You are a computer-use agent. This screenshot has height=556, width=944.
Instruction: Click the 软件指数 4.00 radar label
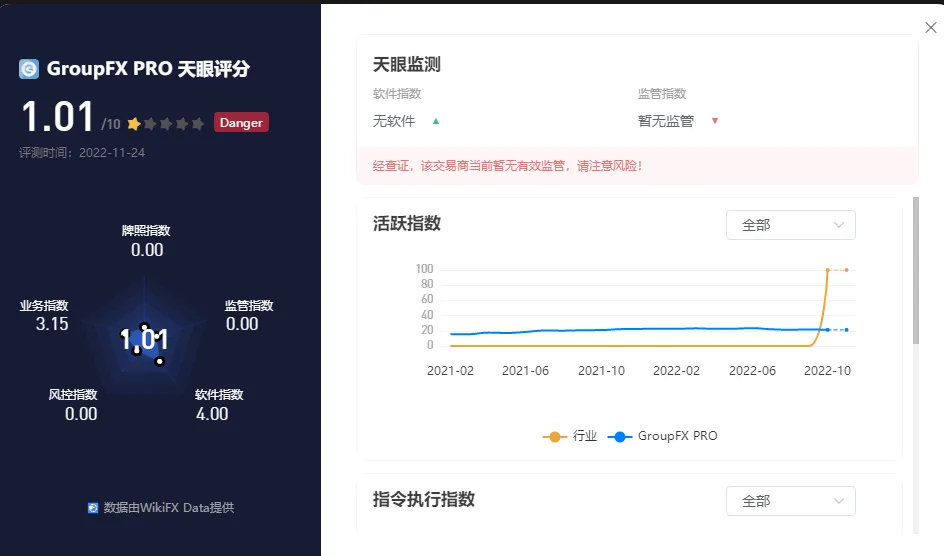[x=219, y=405]
